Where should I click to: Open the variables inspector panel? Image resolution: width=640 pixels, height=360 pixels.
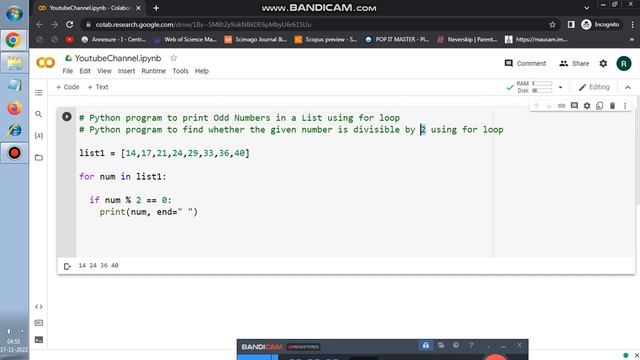point(39,136)
